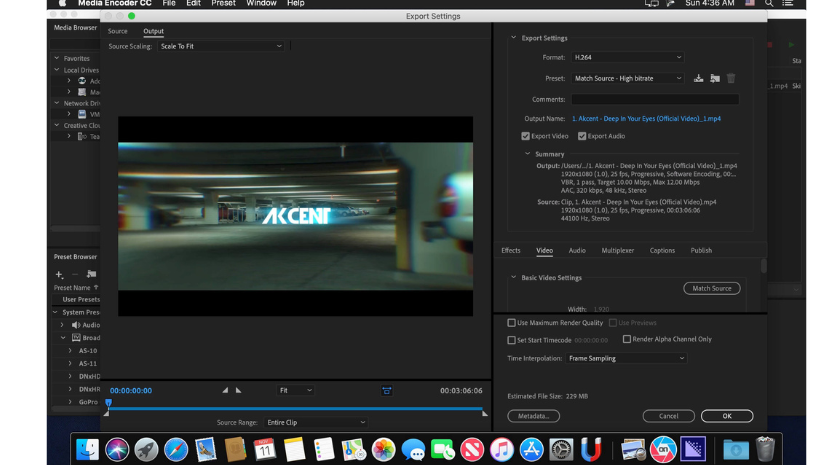Click the plus icon in Preset Browser
The width and height of the screenshot is (827, 465).
coord(59,274)
